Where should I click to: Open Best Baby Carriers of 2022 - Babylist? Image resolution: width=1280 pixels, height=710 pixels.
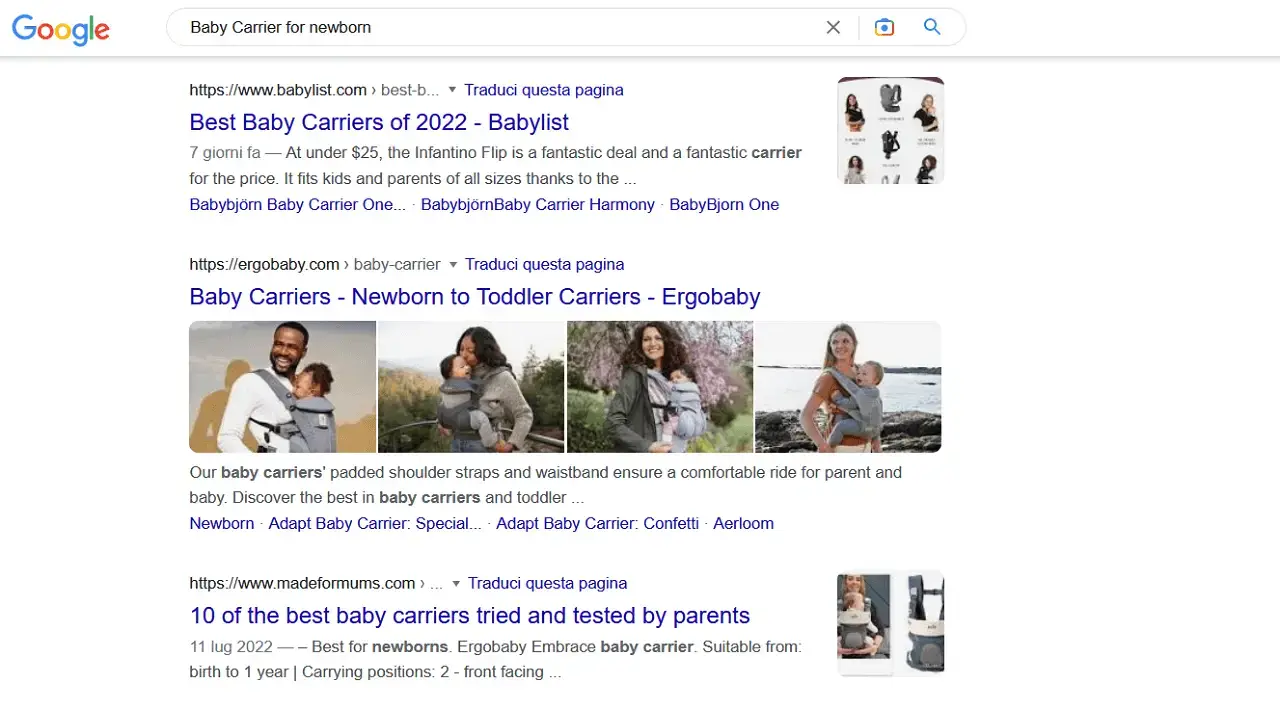point(379,123)
